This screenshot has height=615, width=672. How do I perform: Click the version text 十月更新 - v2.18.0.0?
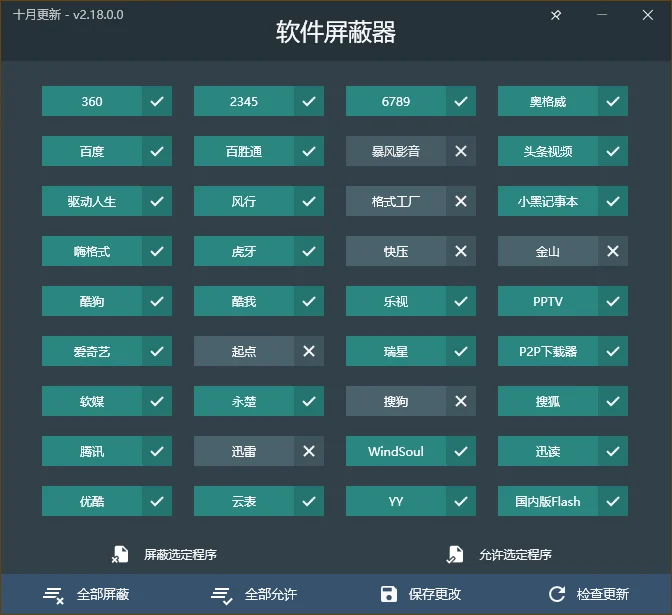point(69,15)
